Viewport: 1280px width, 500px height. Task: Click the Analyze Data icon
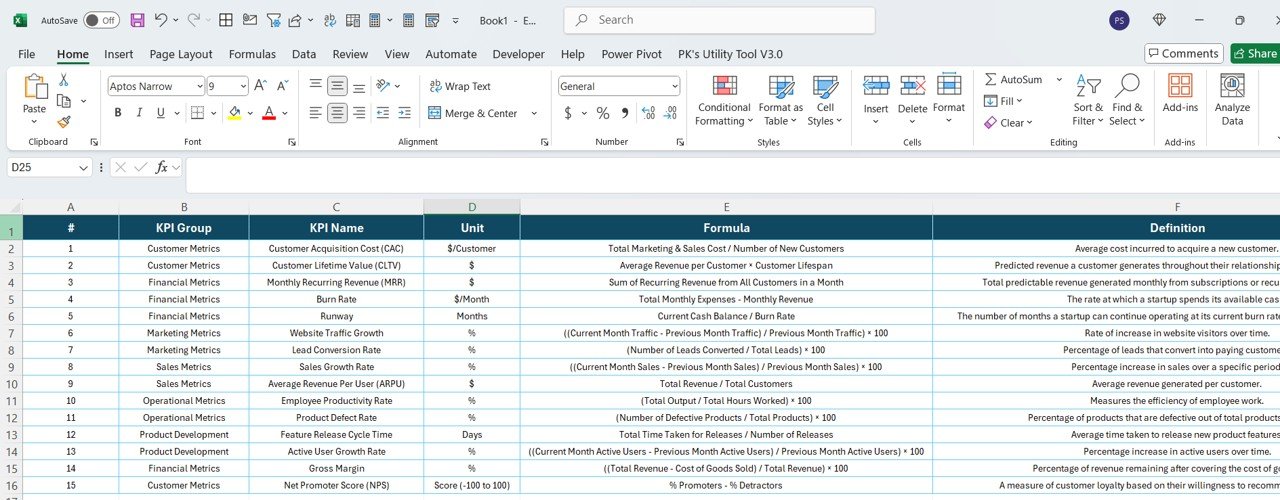1232,101
